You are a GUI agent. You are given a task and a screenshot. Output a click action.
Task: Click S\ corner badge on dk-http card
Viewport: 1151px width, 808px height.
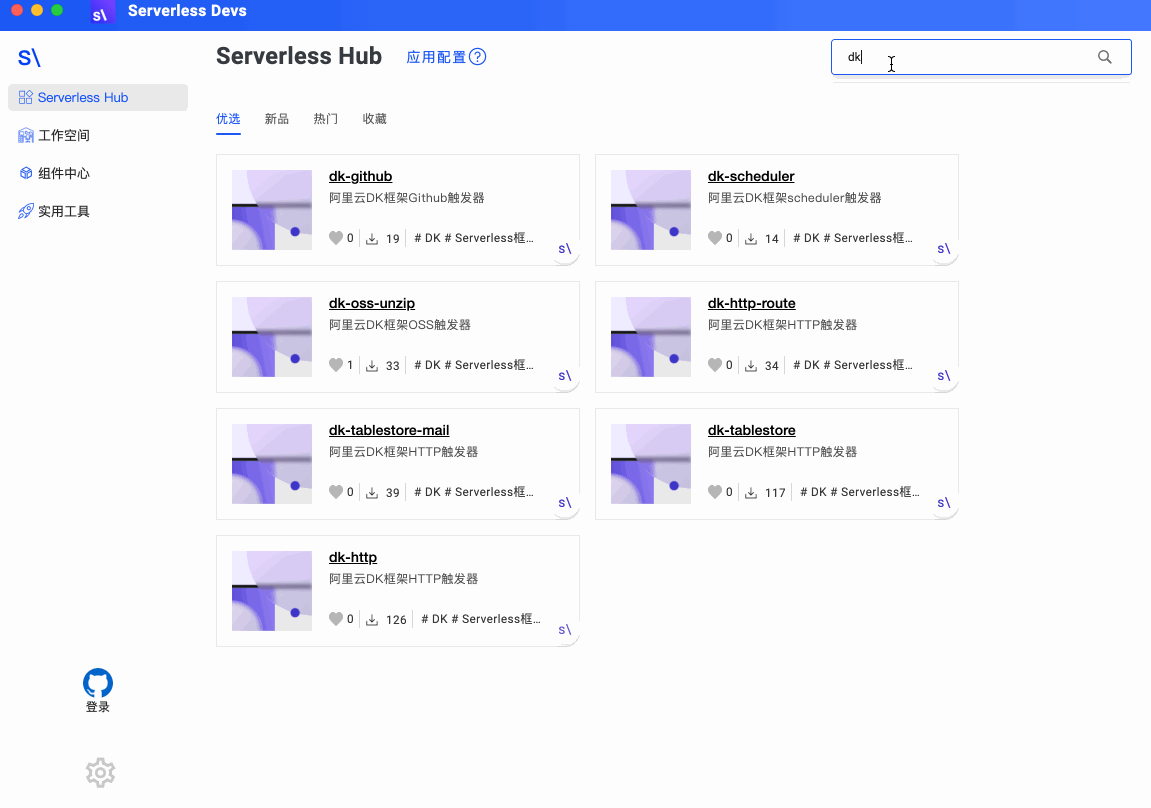pyautogui.click(x=565, y=630)
